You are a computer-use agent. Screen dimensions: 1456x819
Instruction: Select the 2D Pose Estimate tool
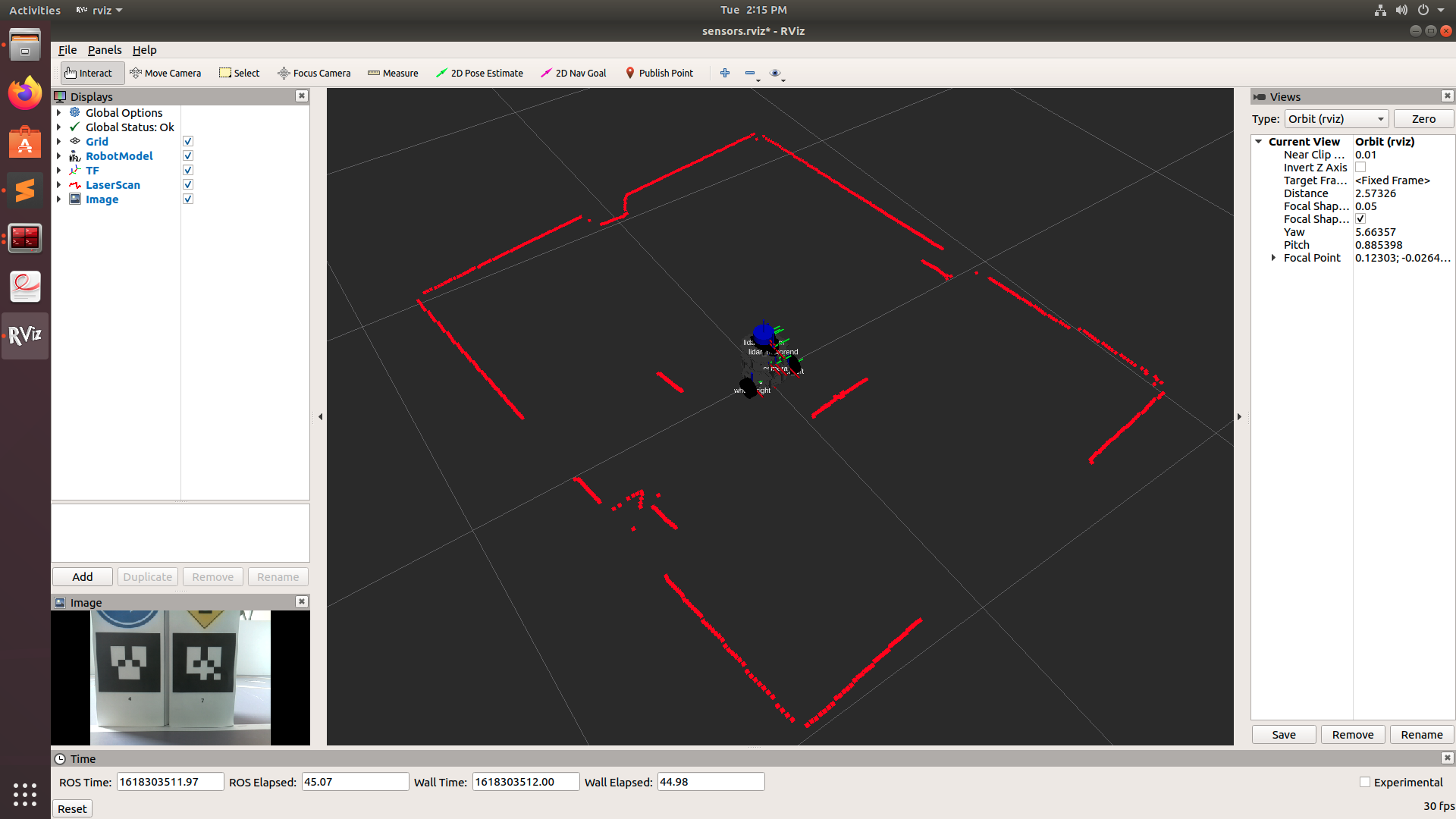(x=479, y=73)
